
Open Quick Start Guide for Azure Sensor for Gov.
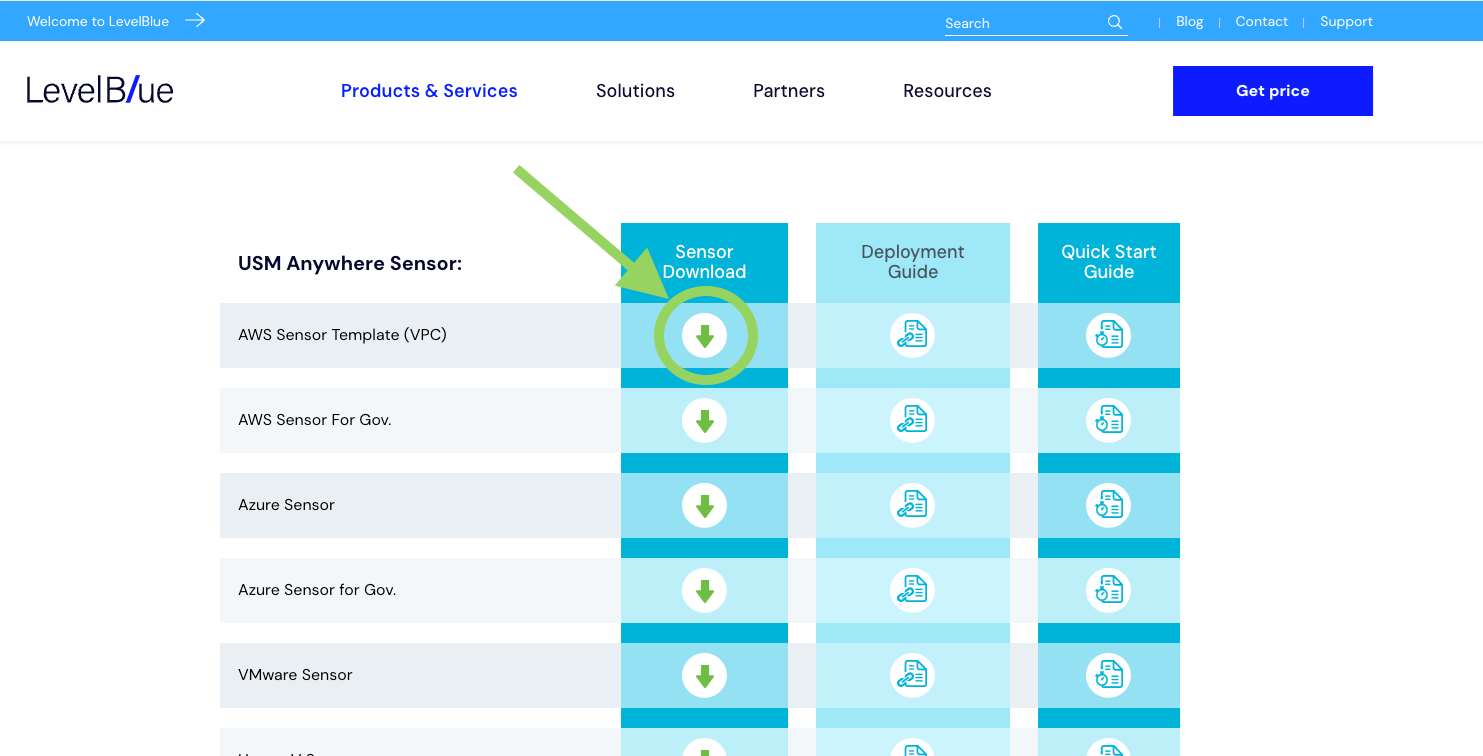tap(1108, 591)
